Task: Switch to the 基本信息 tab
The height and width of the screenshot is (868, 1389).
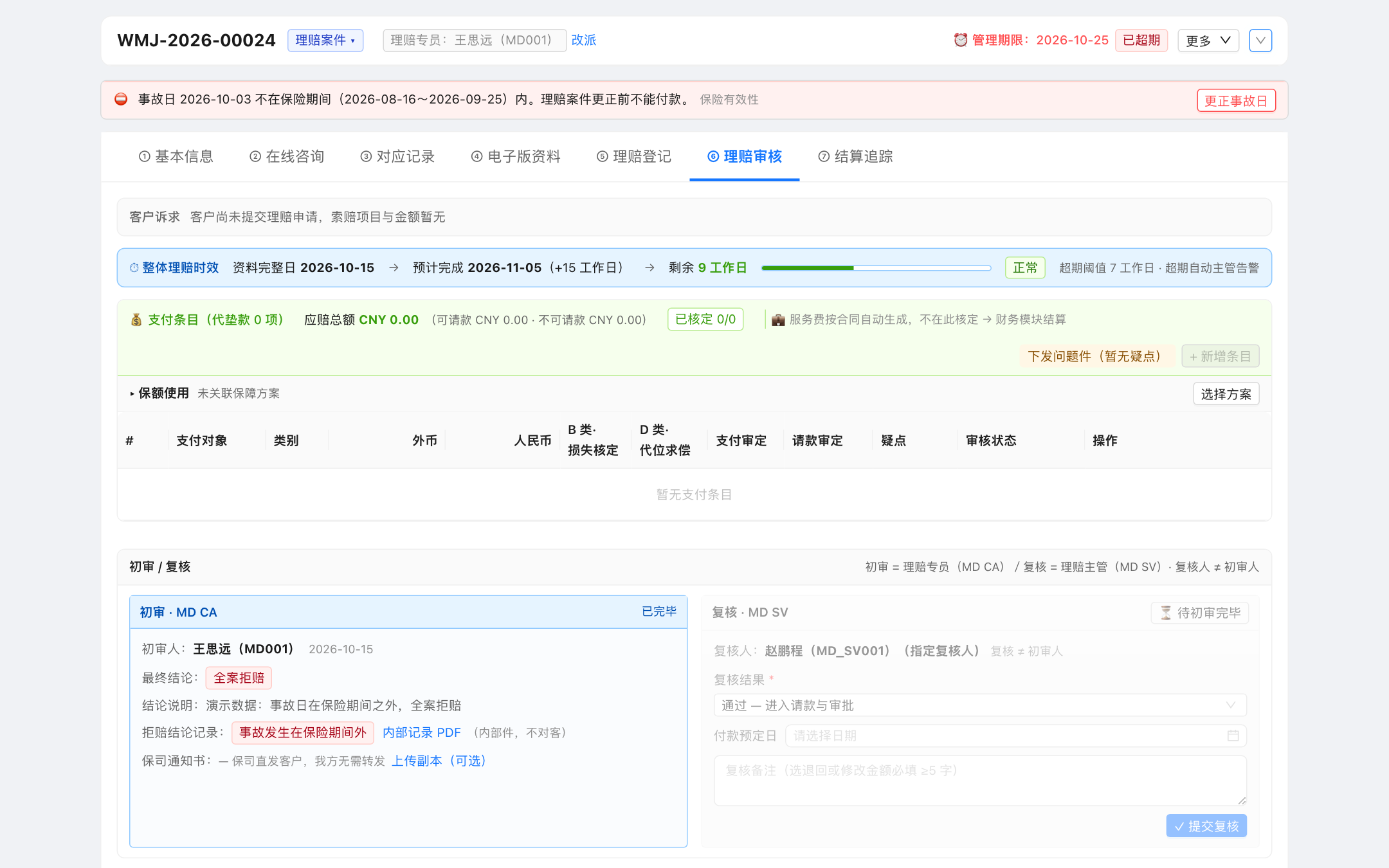Action: pos(176,156)
